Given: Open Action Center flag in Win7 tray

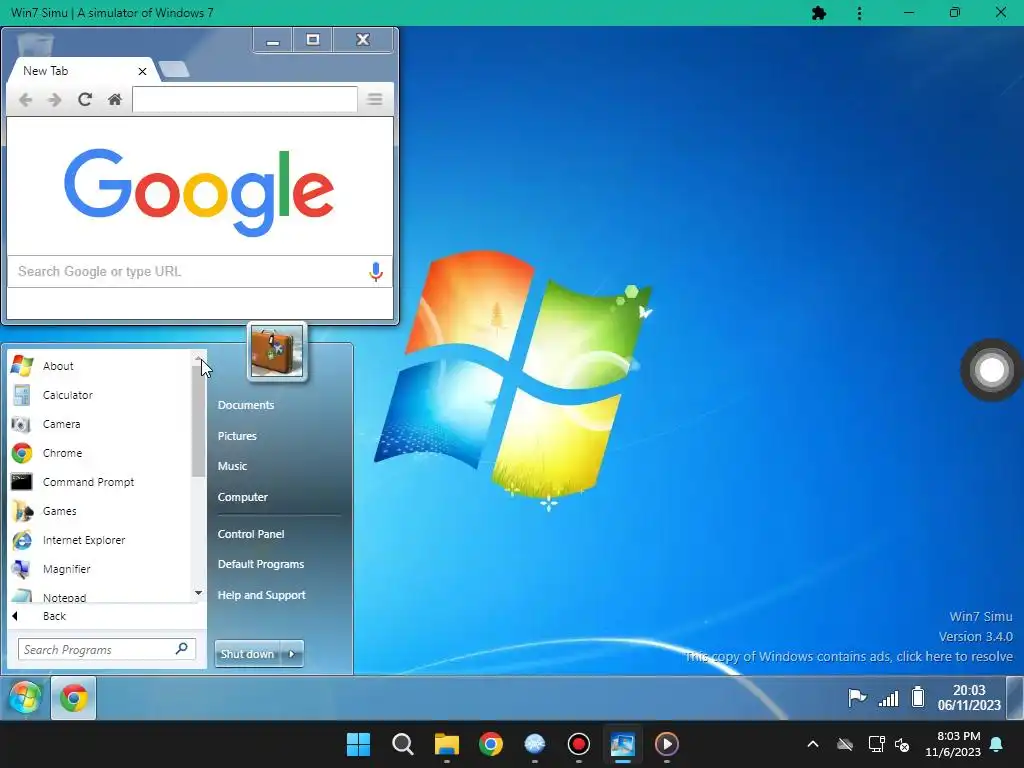Looking at the screenshot, I should pos(857,698).
